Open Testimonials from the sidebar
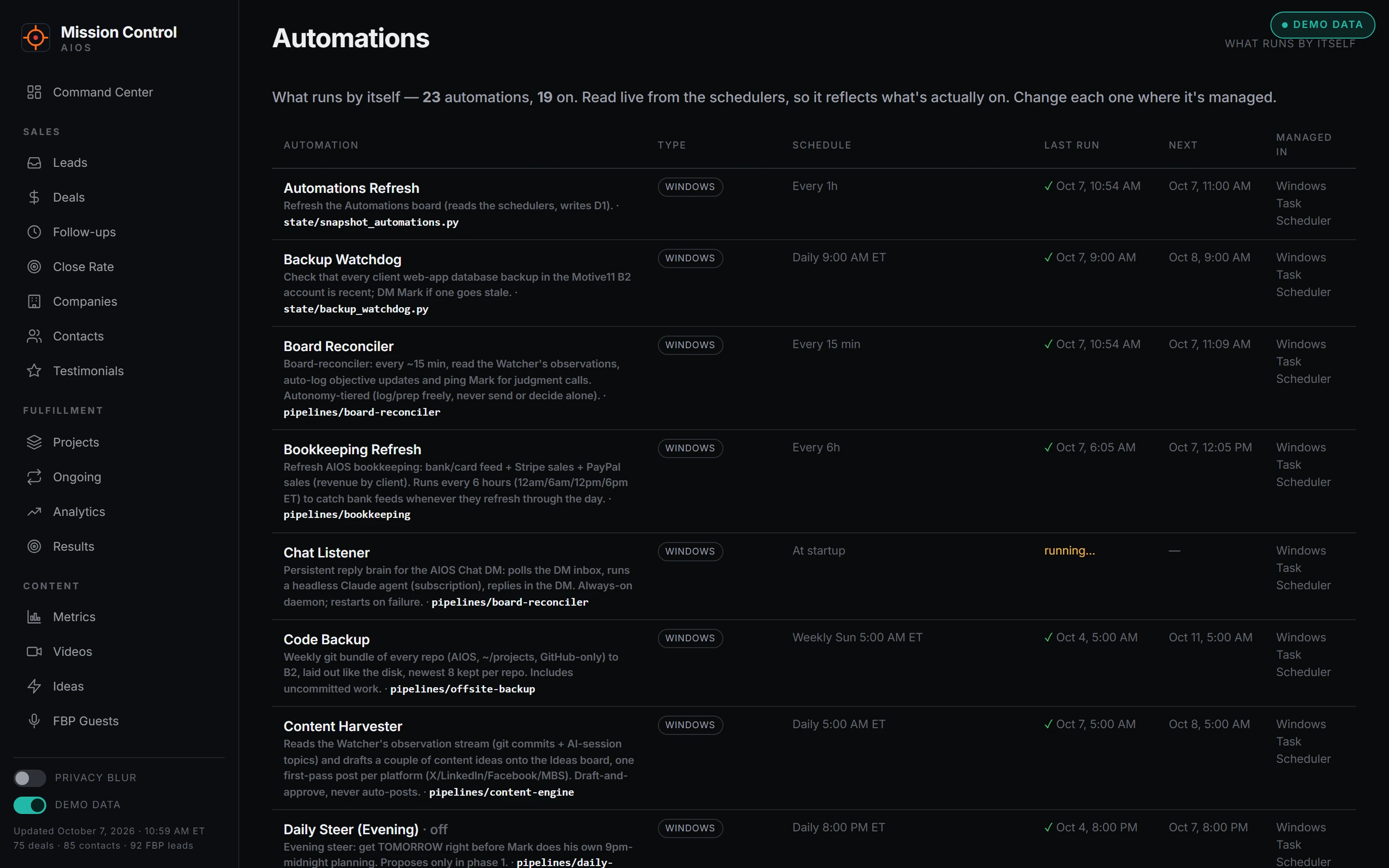This screenshot has width=1389, height=868. coord(88,371)
